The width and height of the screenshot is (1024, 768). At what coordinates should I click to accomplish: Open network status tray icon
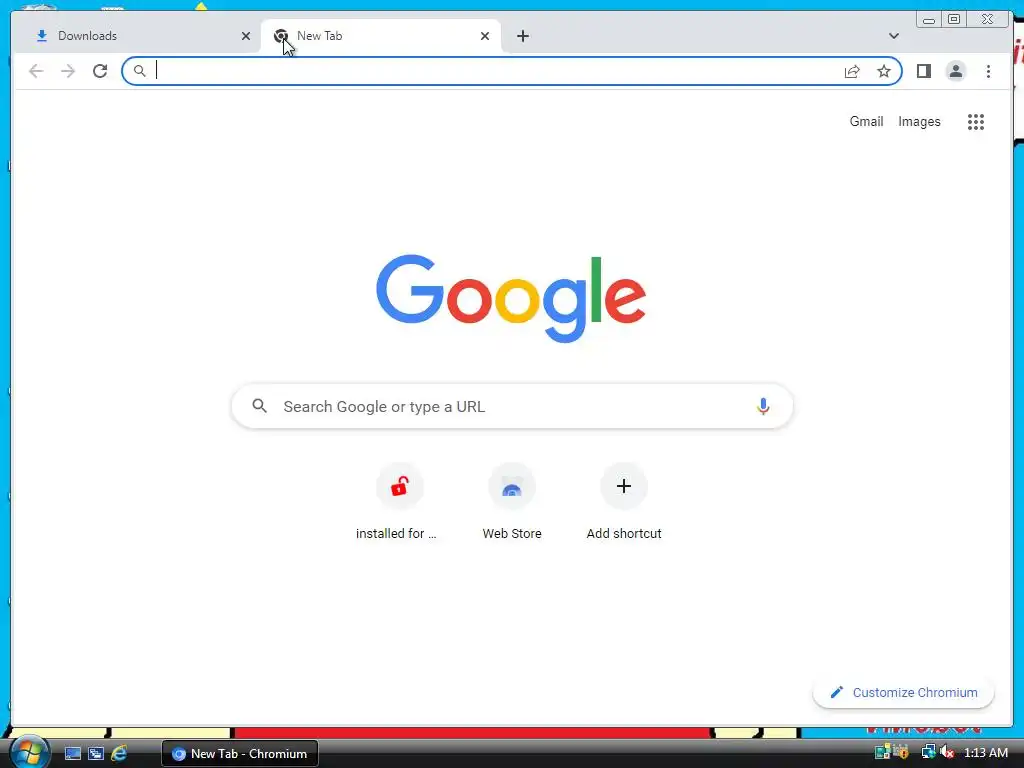tap(928, 752)
